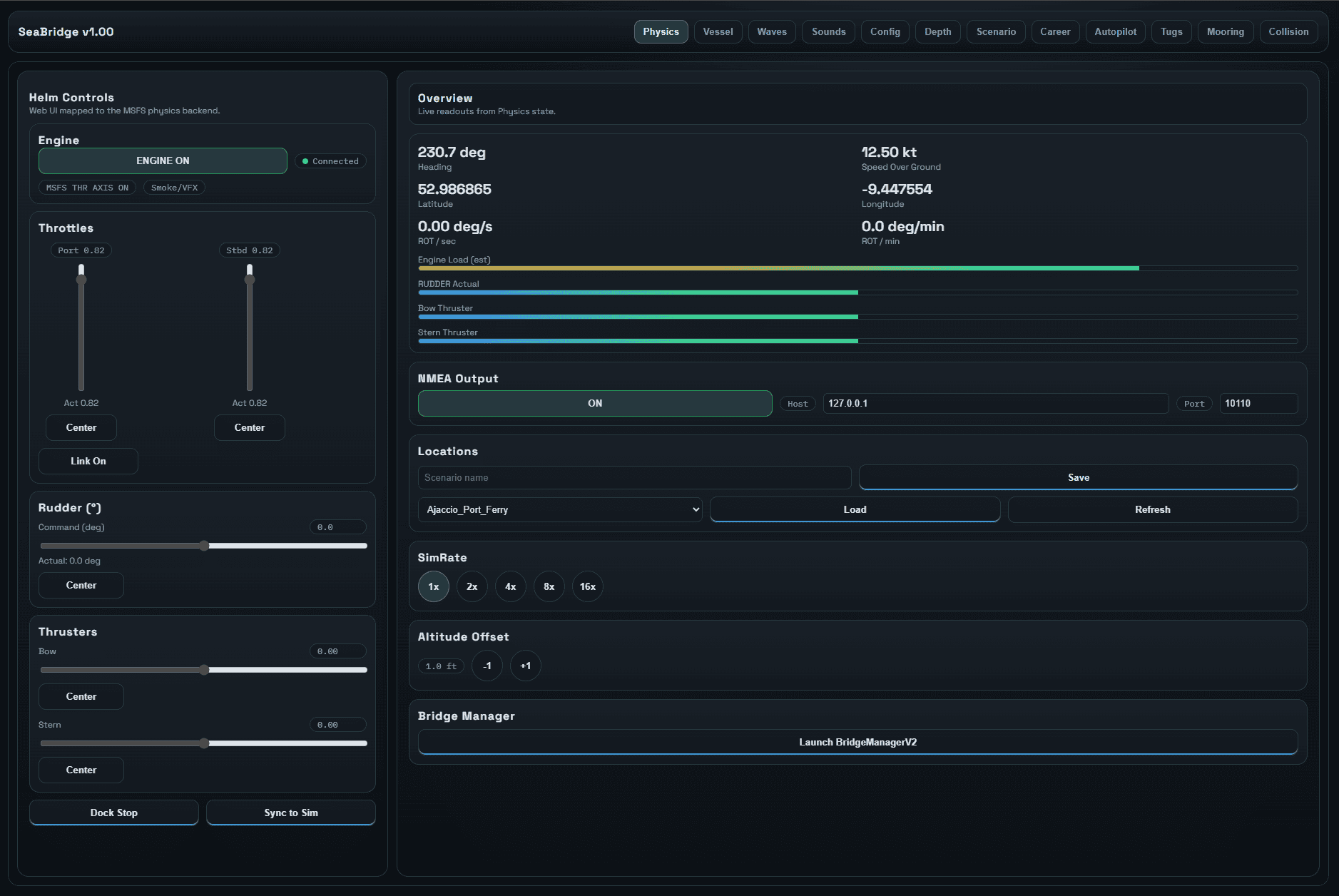Center the Stern thruster

(x=81, y=770)
